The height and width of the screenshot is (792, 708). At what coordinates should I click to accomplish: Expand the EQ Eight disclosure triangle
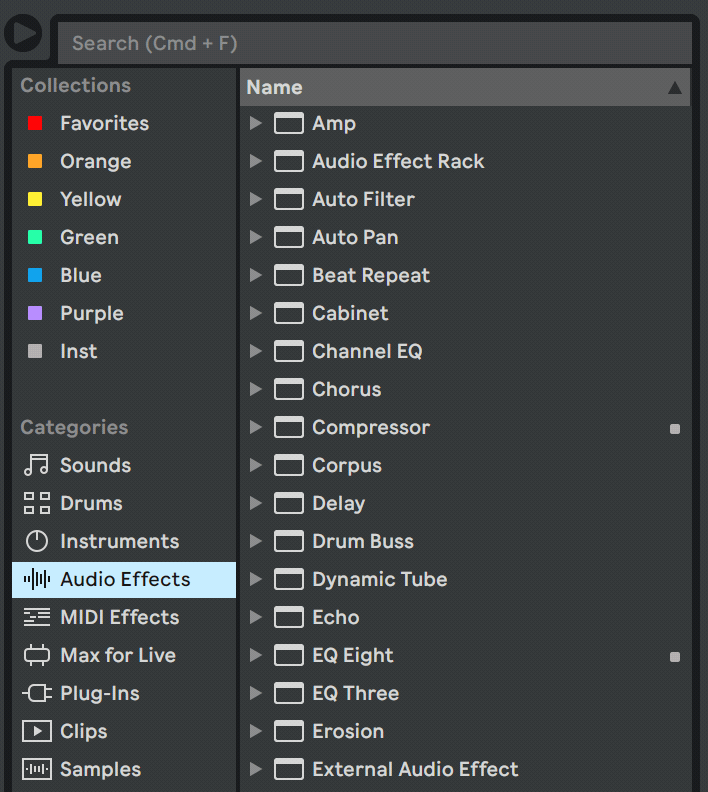256,655
